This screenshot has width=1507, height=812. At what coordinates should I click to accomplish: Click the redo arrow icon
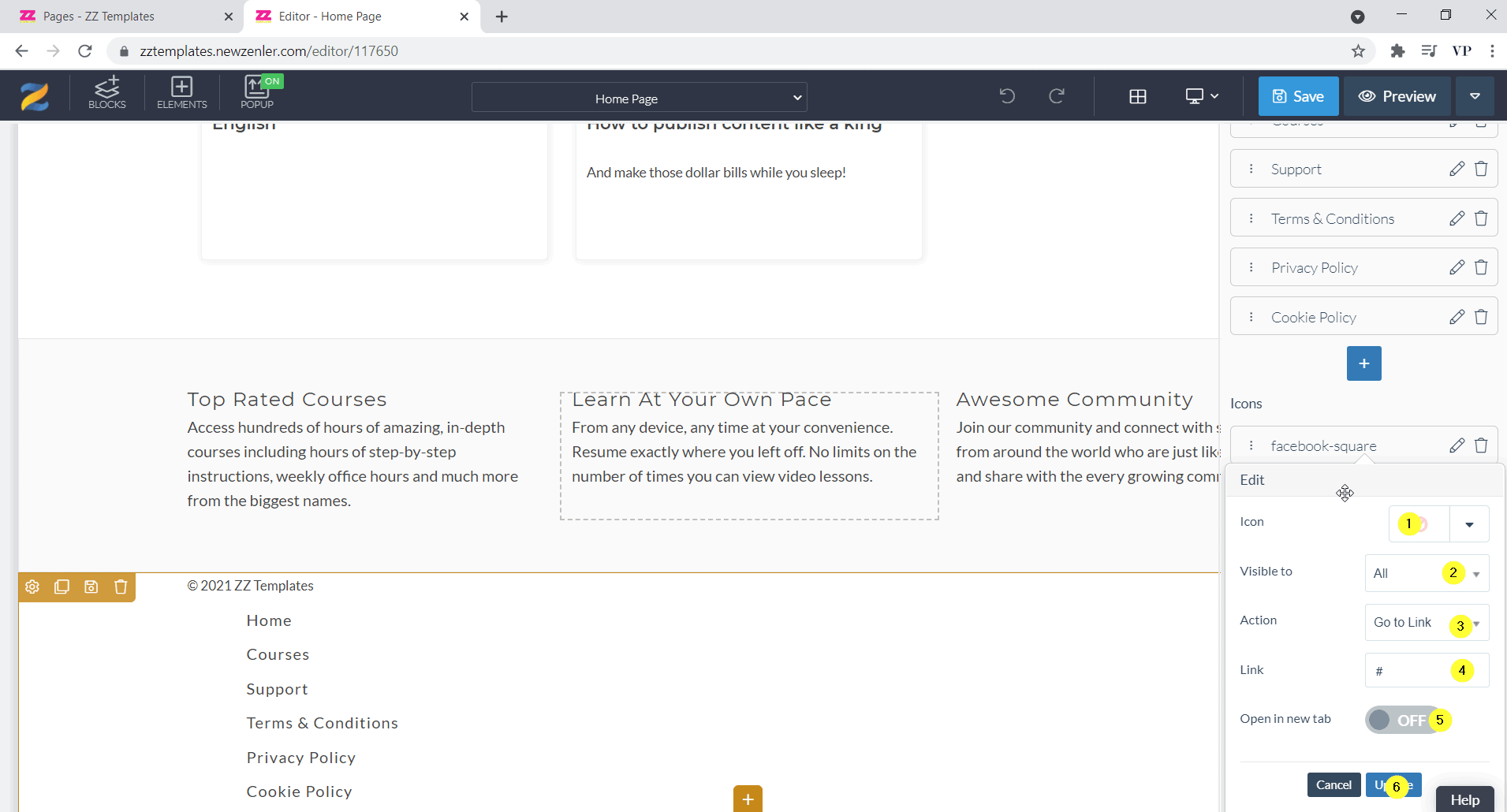click(1057, 96)
